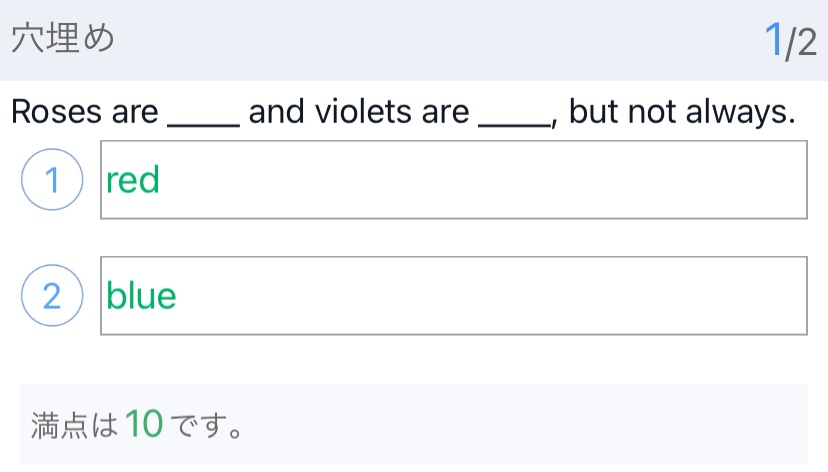Click the word Roses in the question
828x472 pixels.
coord(56,112)
